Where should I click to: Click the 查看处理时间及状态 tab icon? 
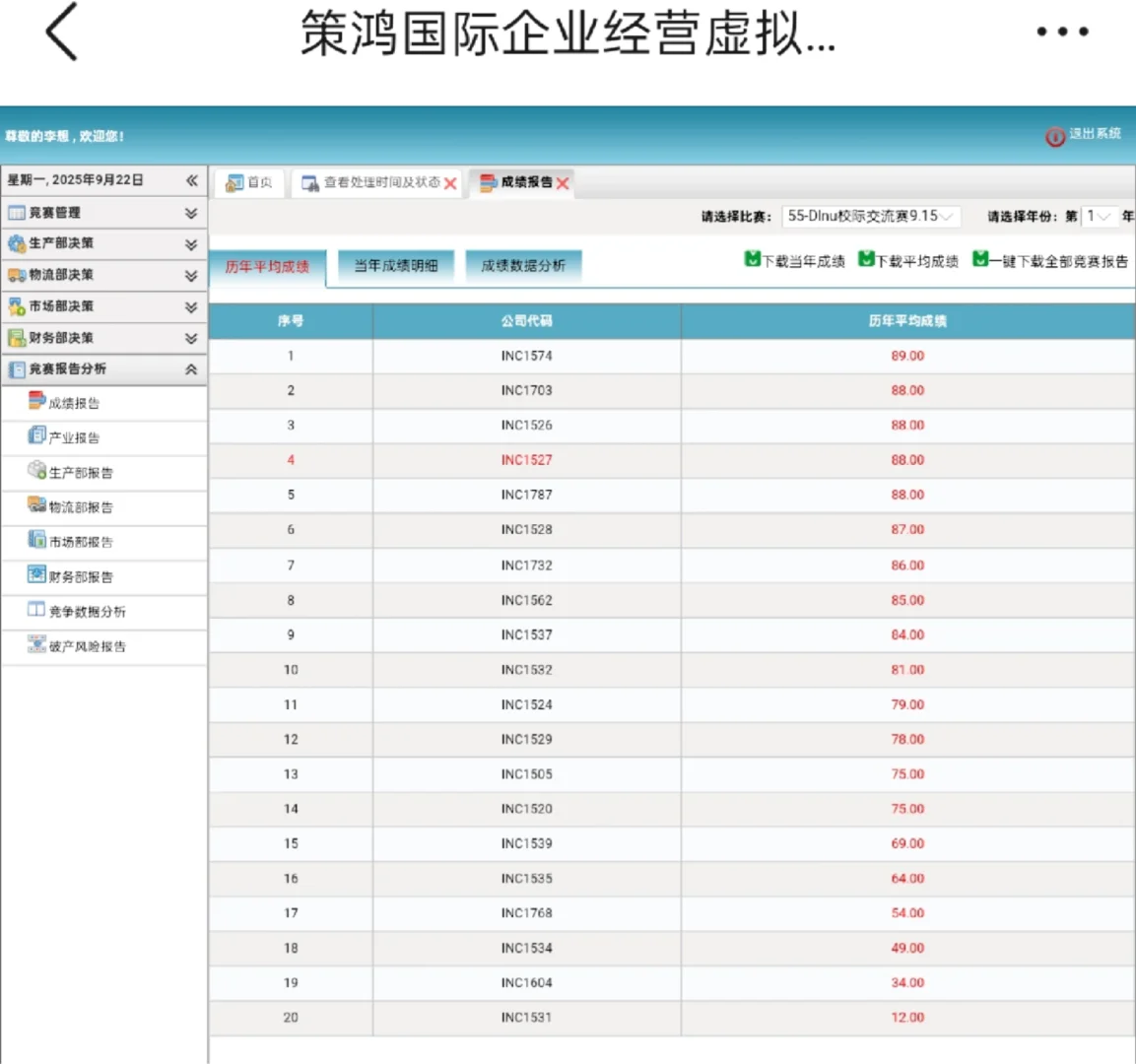[x=310, y=183]
